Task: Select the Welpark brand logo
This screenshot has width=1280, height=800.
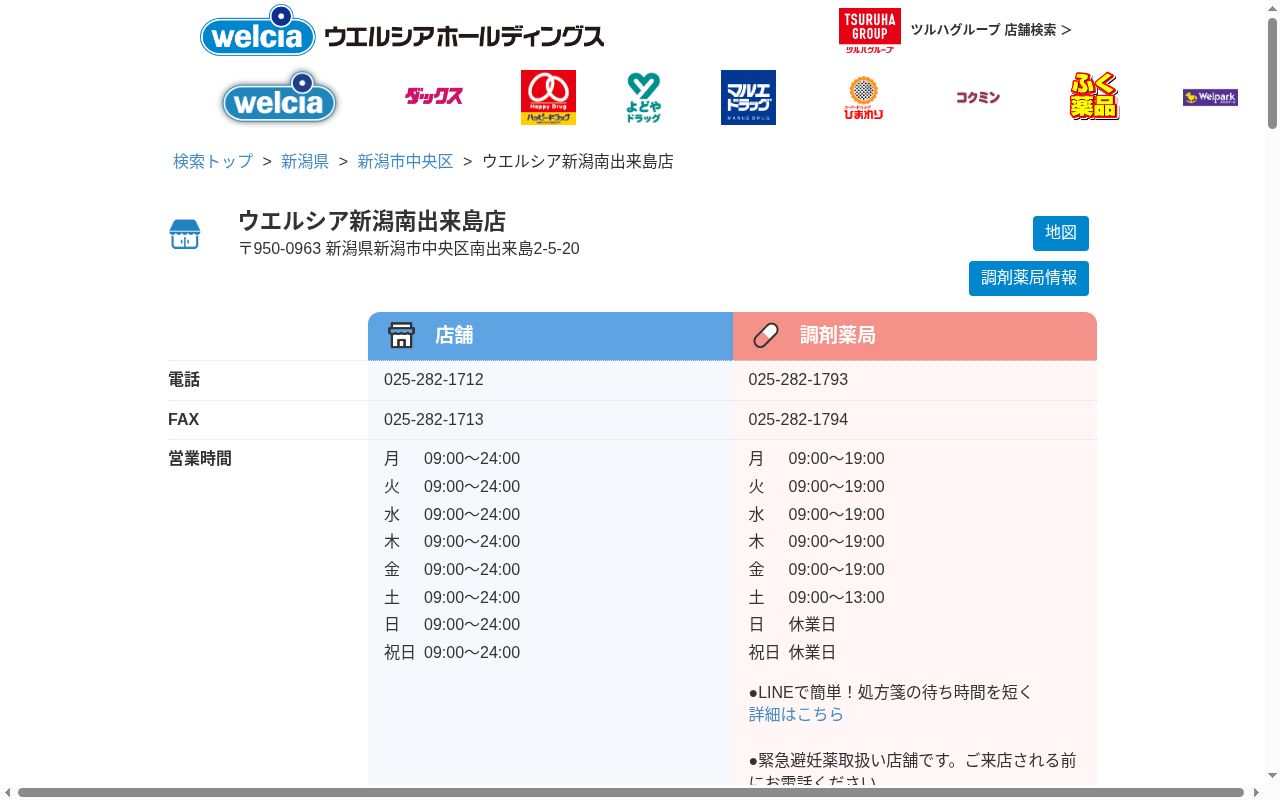Action: [x=1210, y=97]
